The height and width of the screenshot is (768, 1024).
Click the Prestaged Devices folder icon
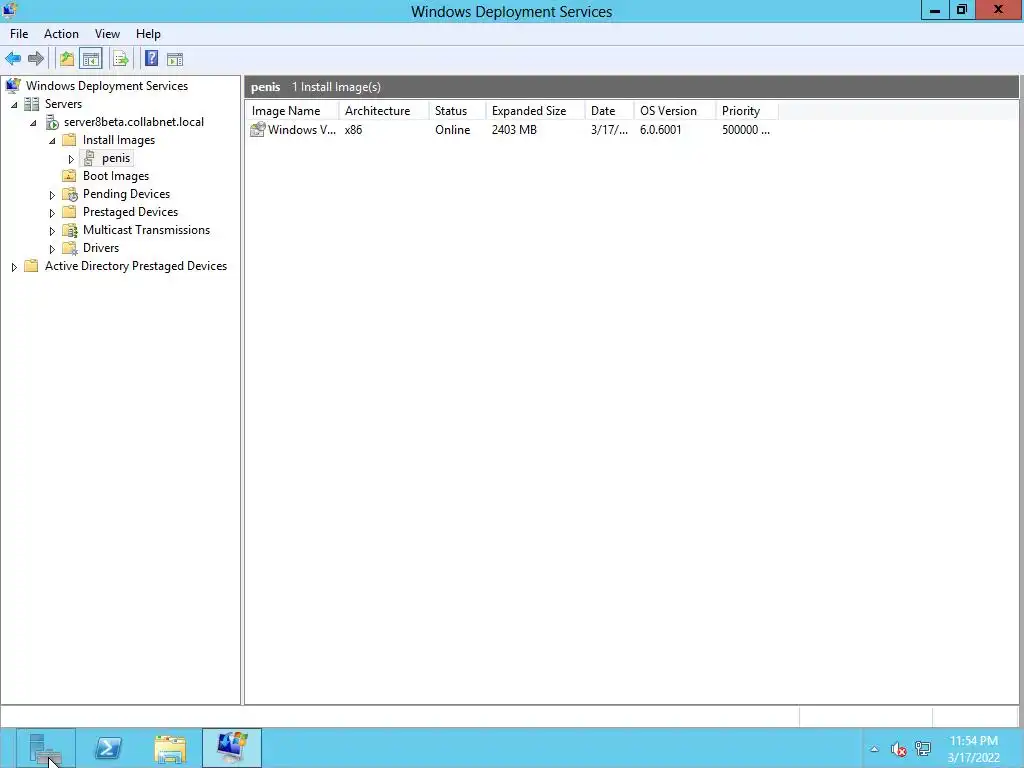(x=69, y=212)
